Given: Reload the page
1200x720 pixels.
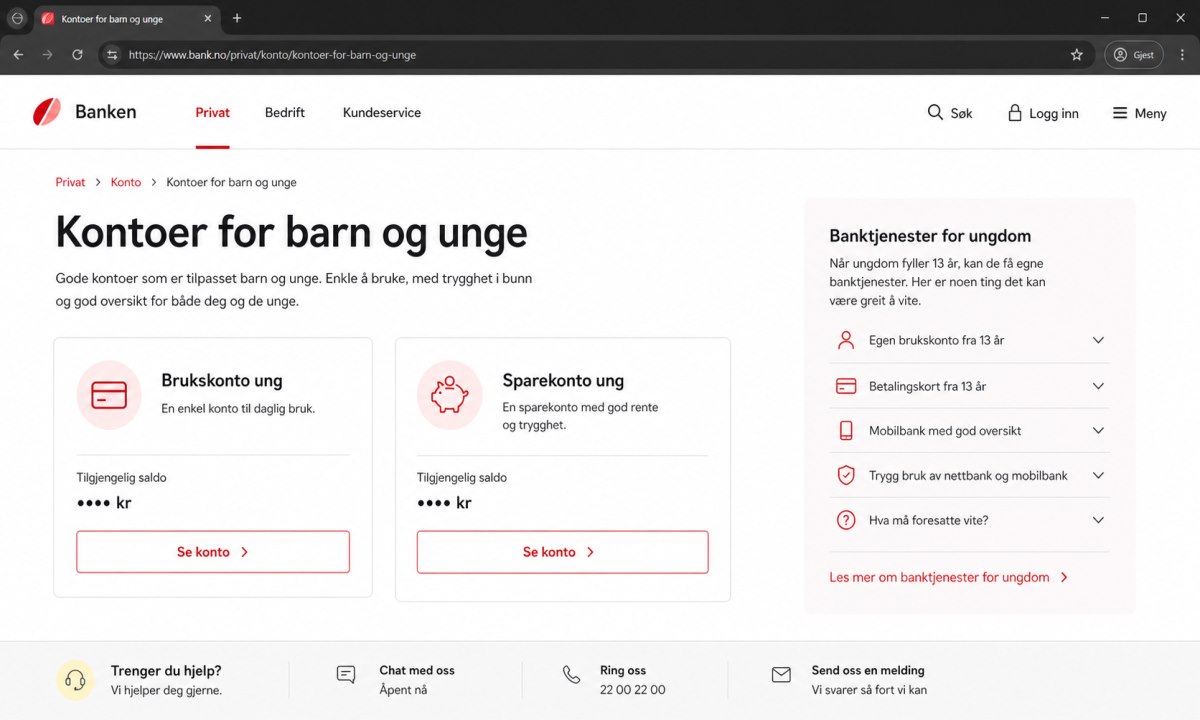Looking at the screenshot, I should click(77, 55).
